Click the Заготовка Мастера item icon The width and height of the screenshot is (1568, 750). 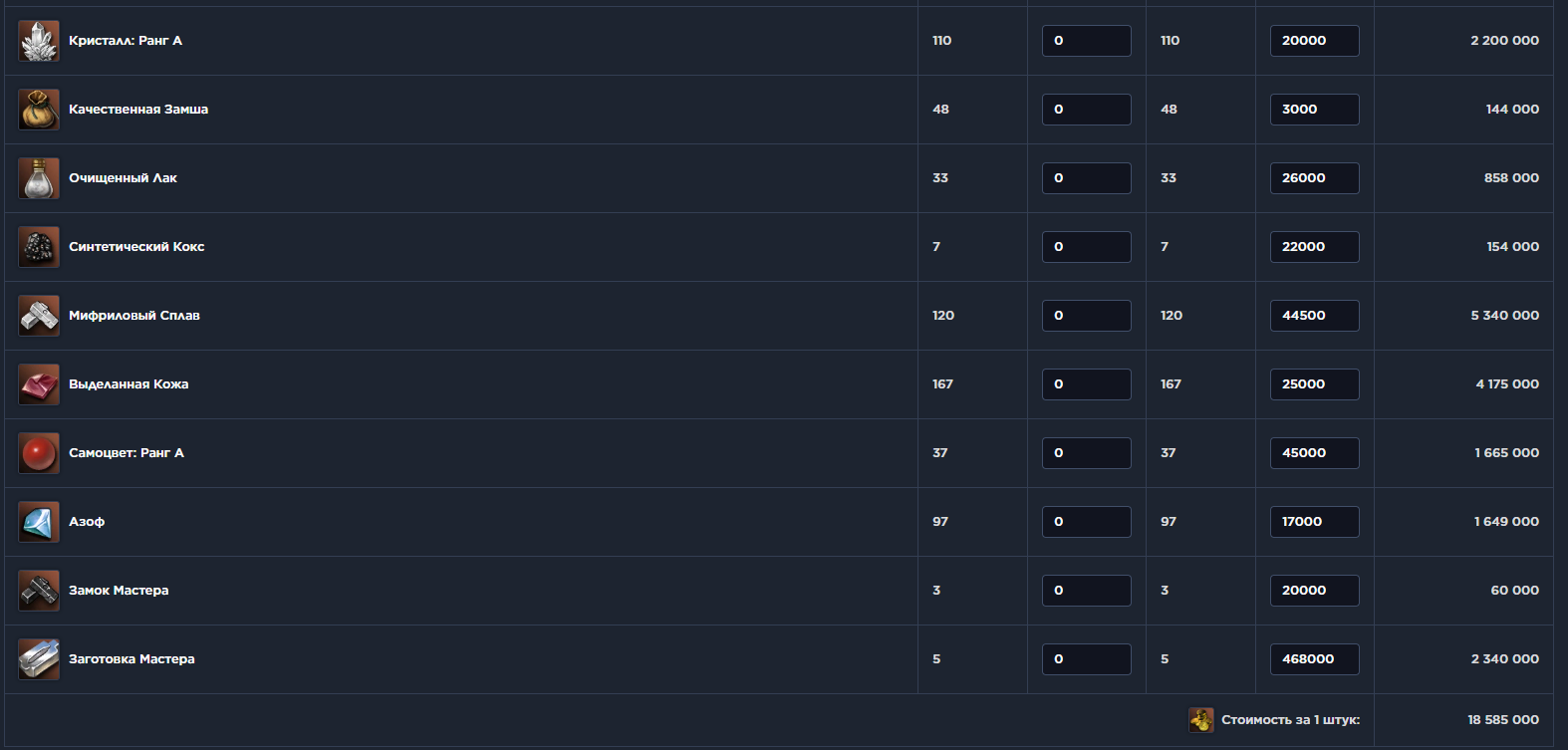(39, 659)
